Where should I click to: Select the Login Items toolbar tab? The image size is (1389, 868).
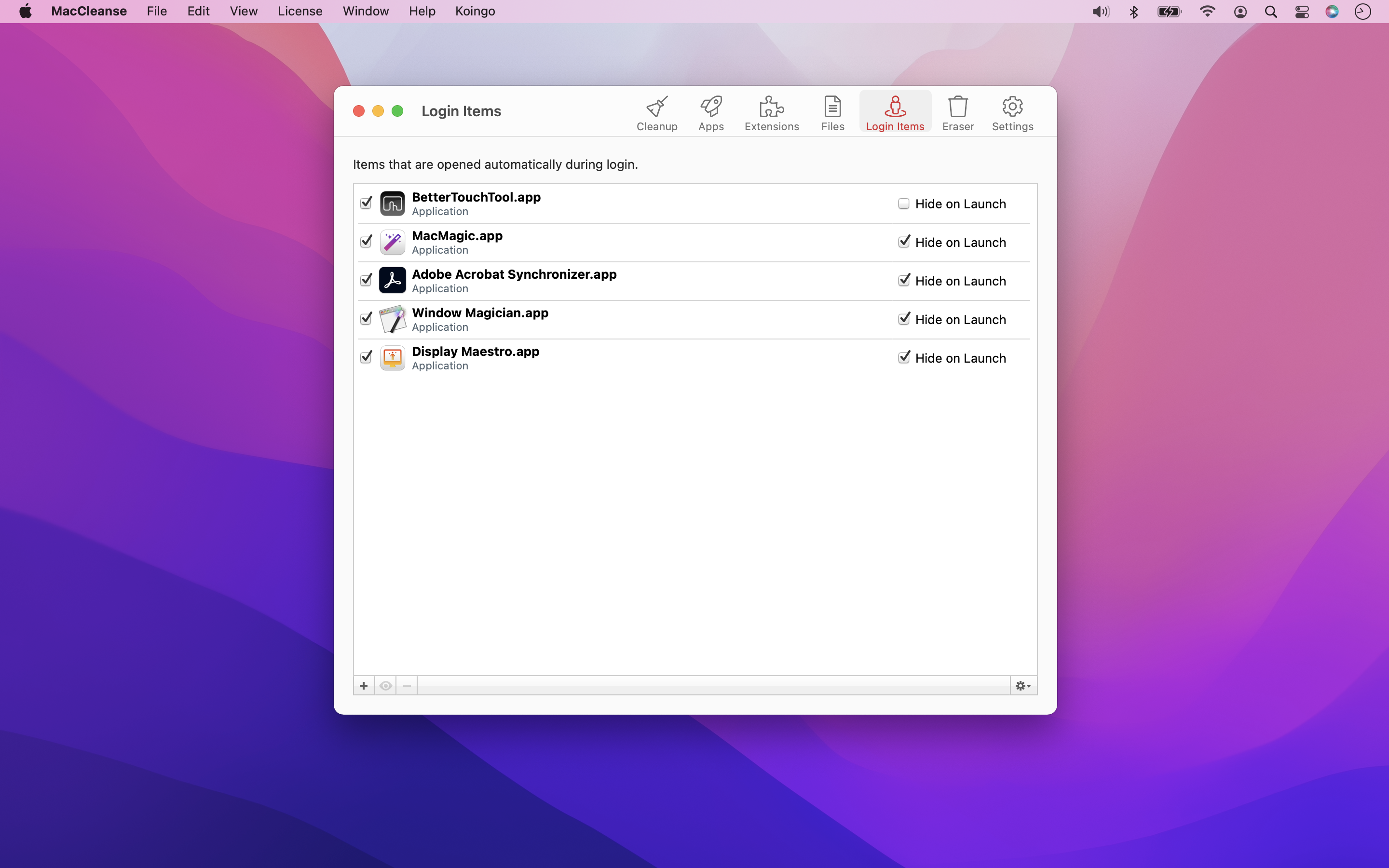(894, 113)
